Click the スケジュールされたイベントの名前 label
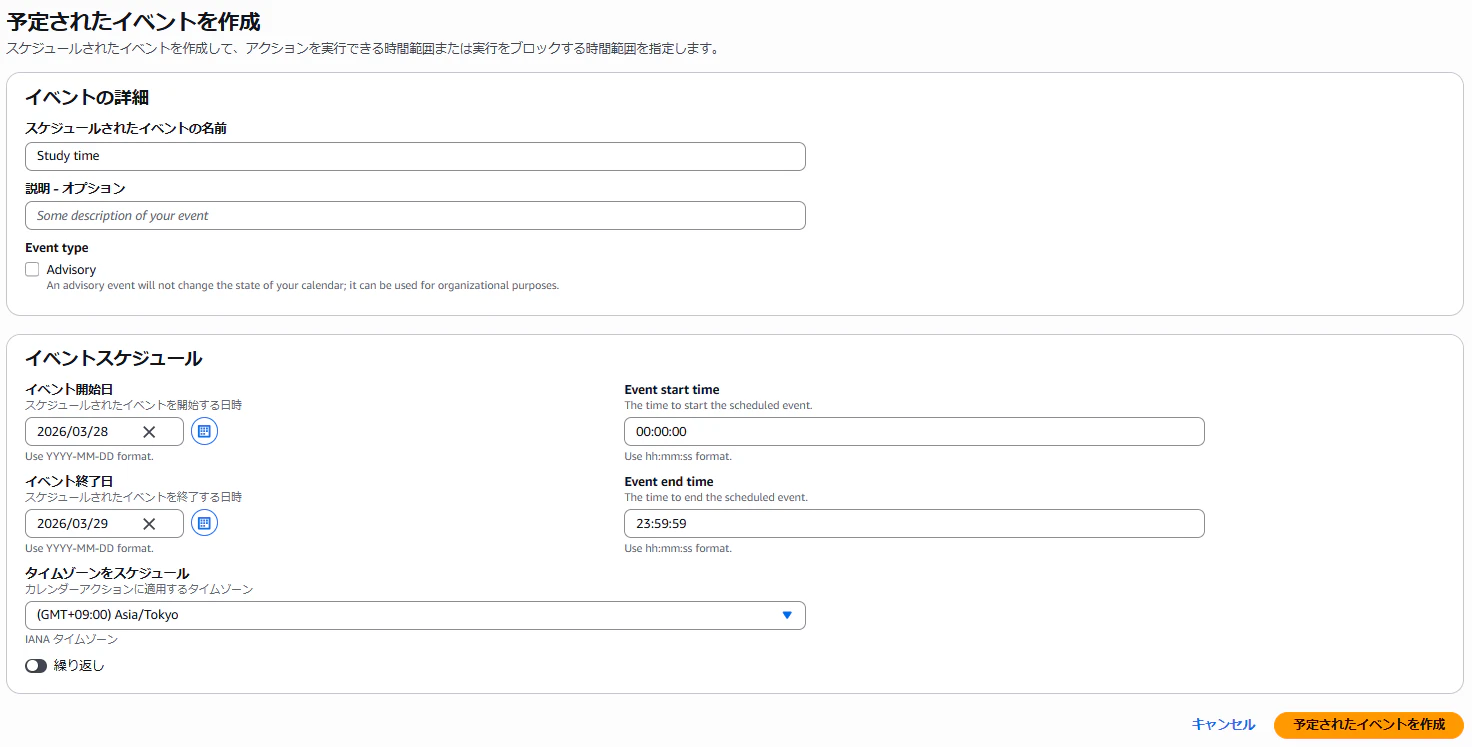This screenshot has width=1472, height=747. point(126,129)
